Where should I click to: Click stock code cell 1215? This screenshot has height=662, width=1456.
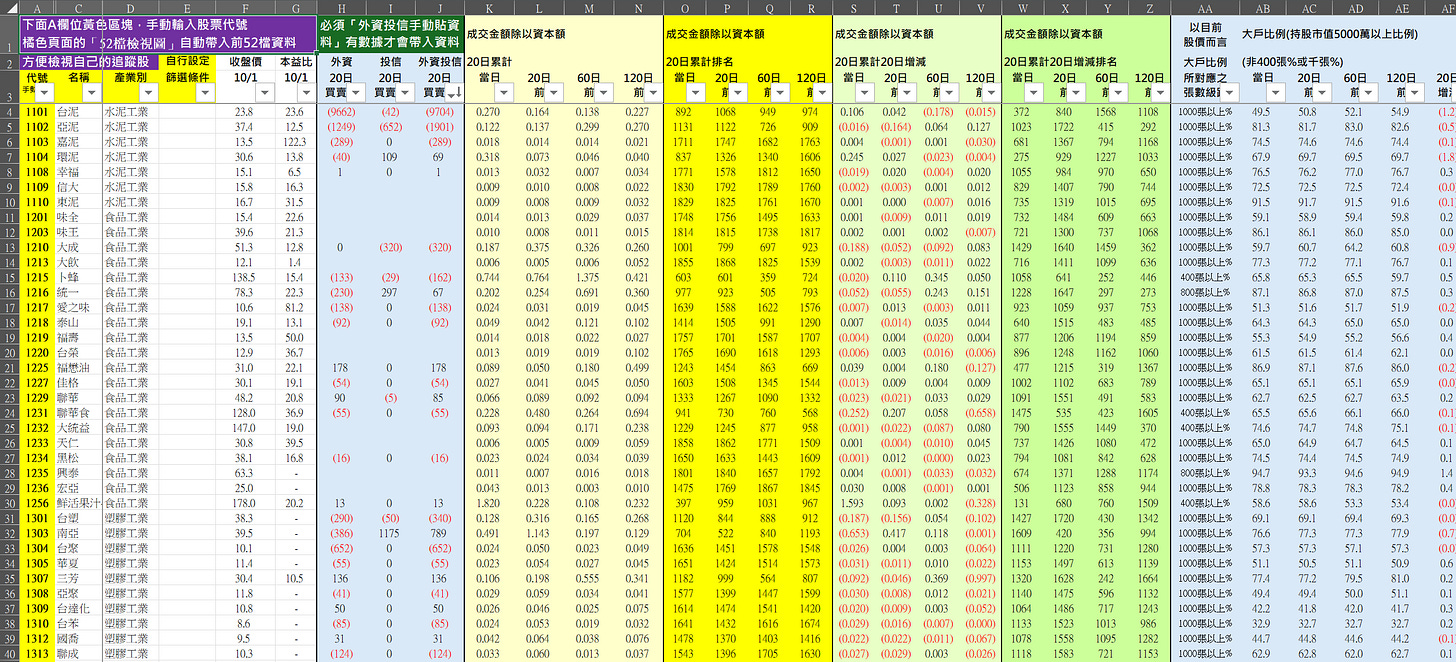point(37,277)
